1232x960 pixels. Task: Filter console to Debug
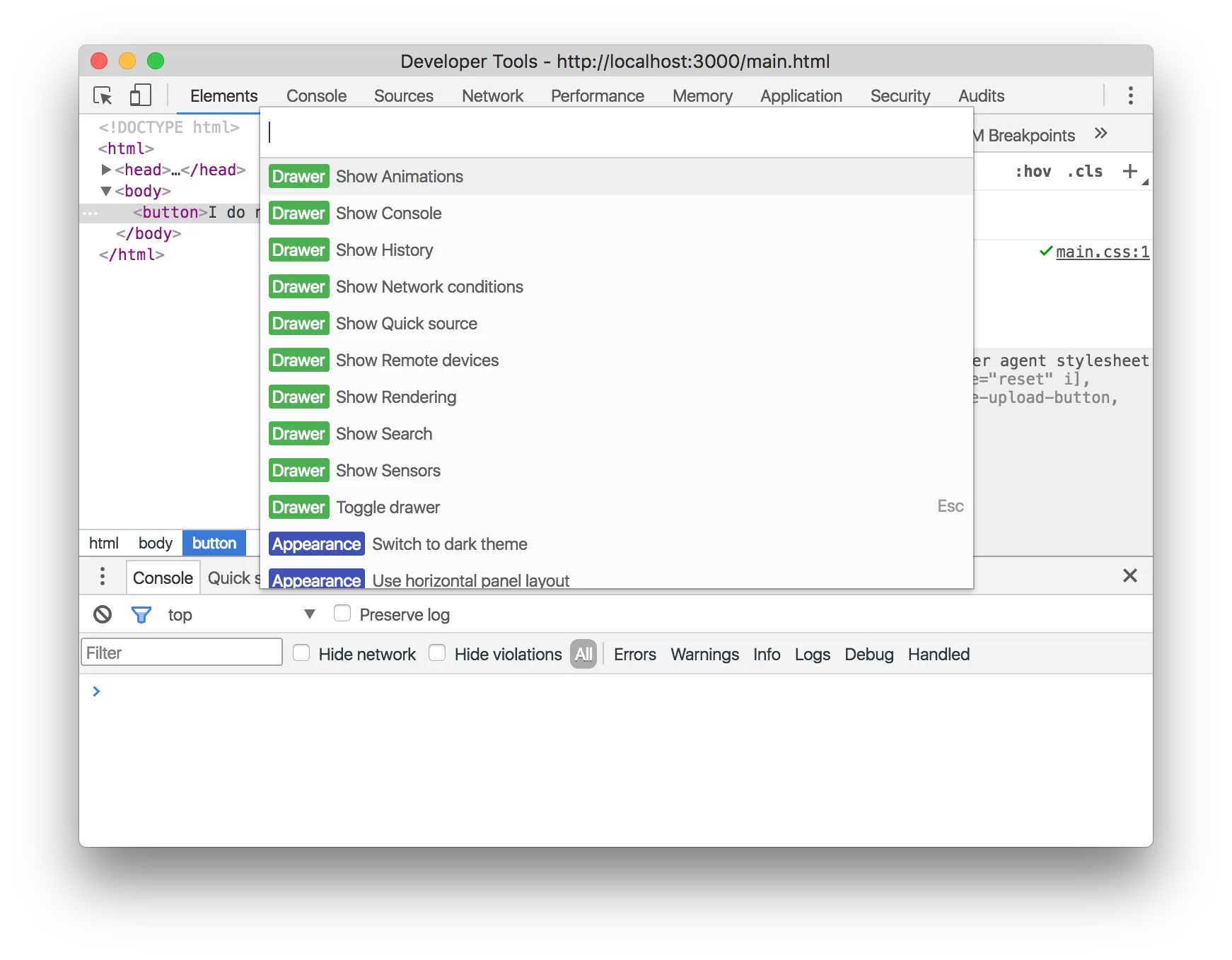pyautogui.click(x=868, y=654)
